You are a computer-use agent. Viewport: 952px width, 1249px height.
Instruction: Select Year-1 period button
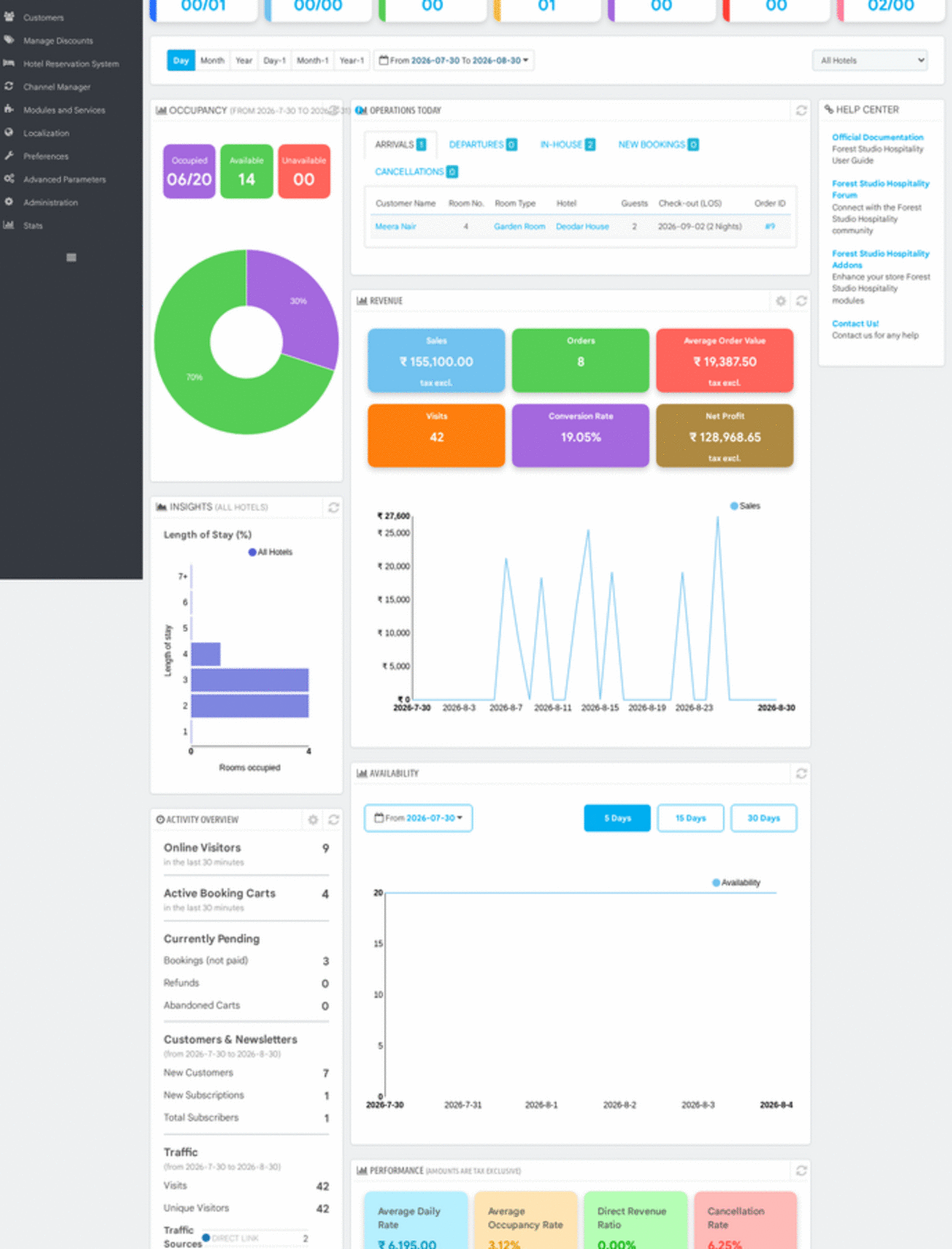tap(351, 60)
